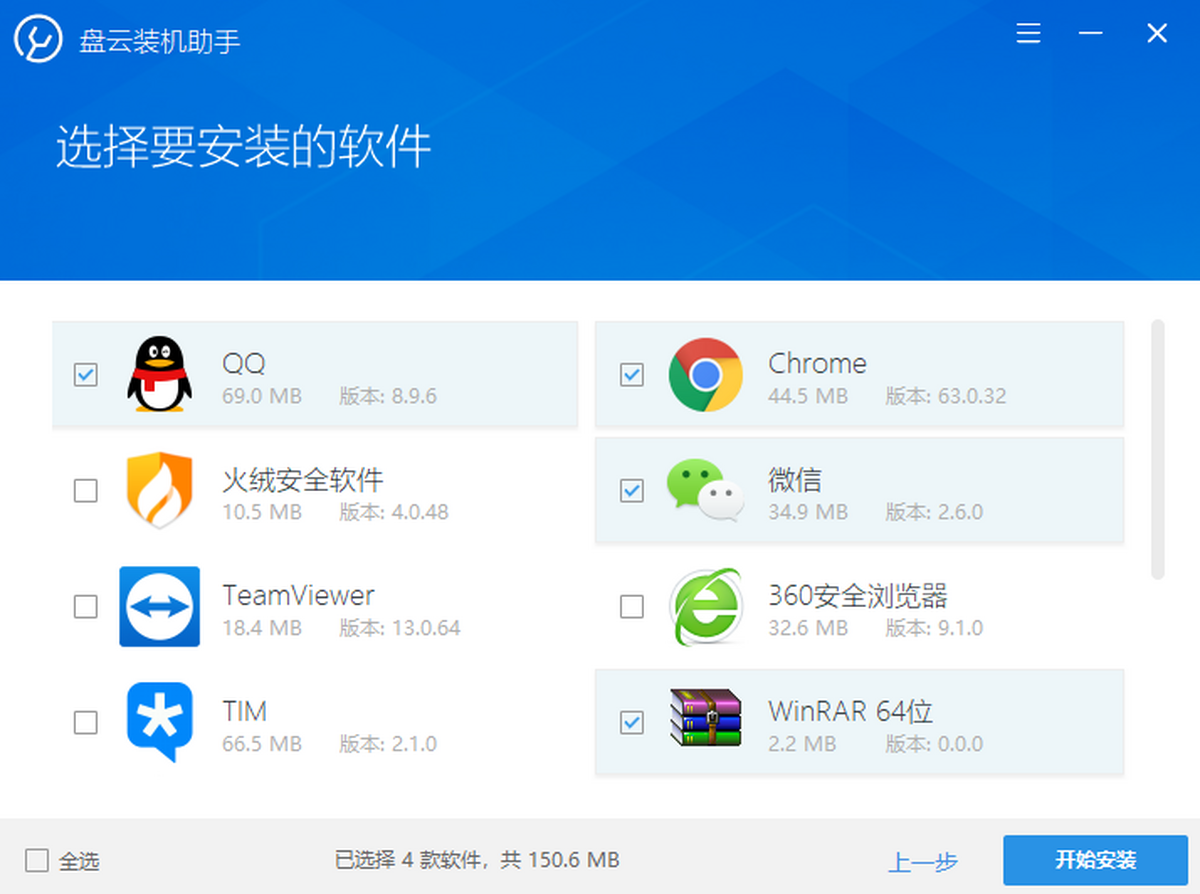Click the software list vertical scrollbar
Image resolution: width=1200 pixels, height=894 pixels.
(1158, 450)
